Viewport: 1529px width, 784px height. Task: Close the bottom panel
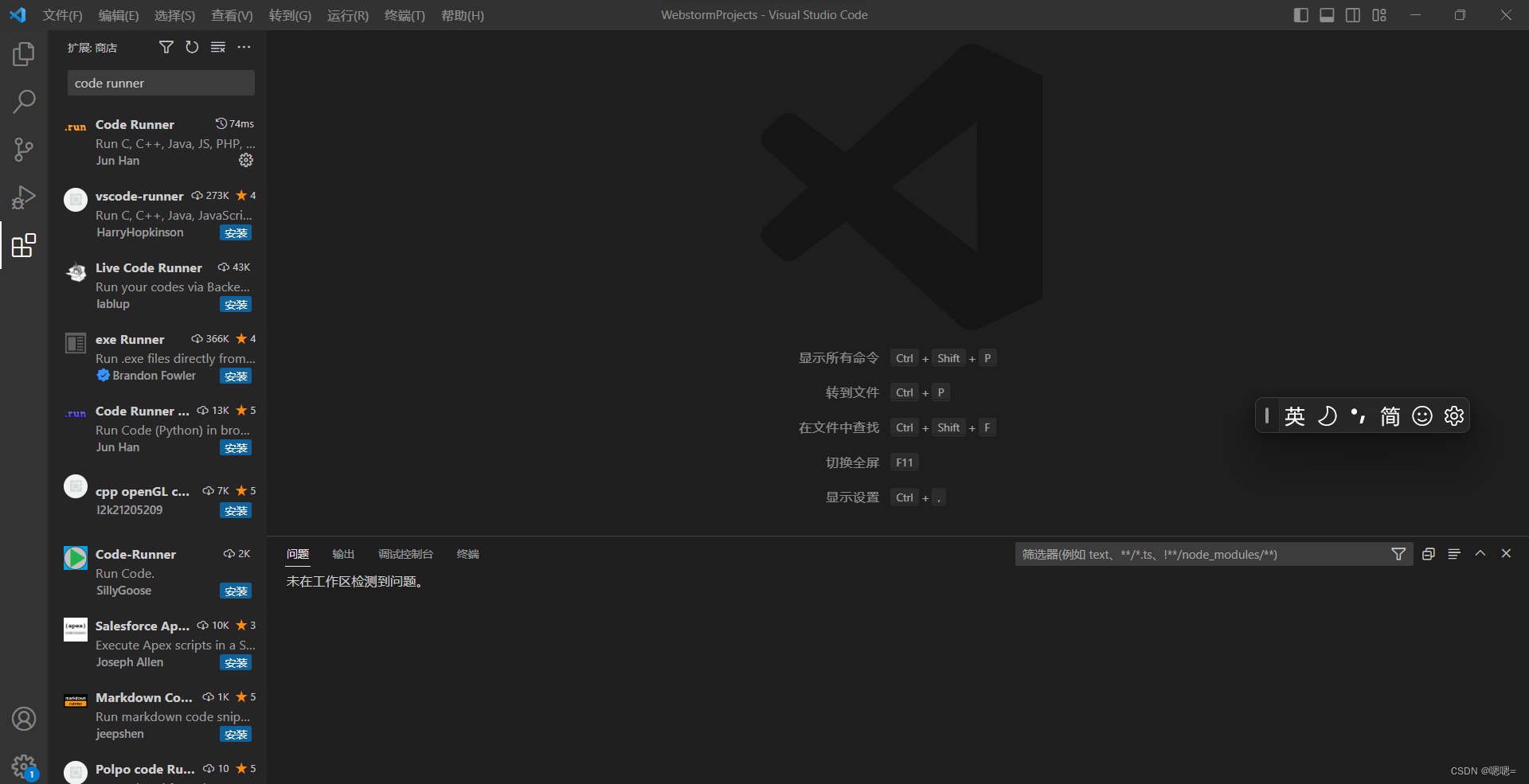coord(1506,553)
